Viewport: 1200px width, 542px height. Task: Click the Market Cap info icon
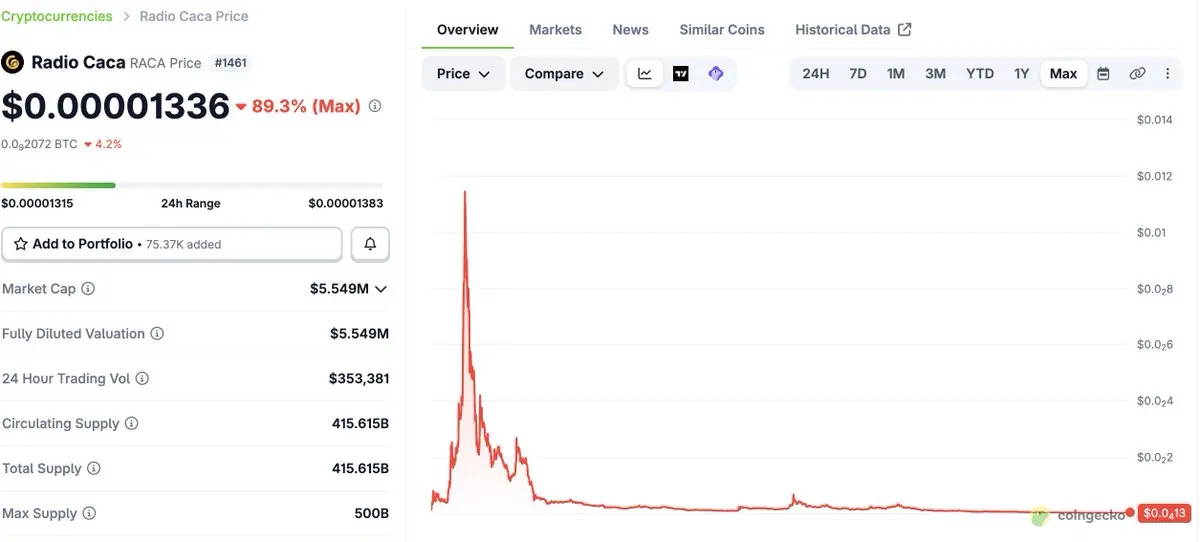(x=88, y=289)
